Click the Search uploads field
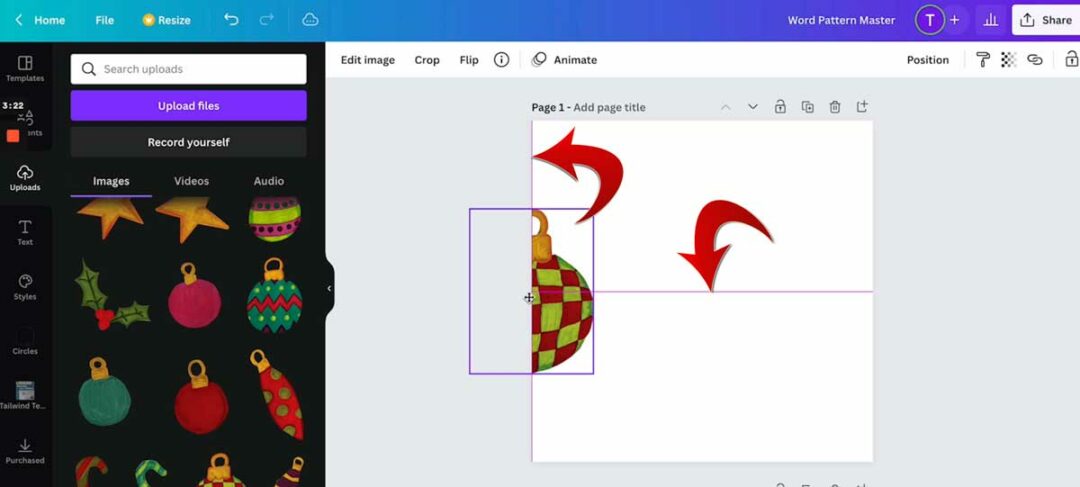The image size is (1080, 487). pyautogui.click(x=188, y=69)
